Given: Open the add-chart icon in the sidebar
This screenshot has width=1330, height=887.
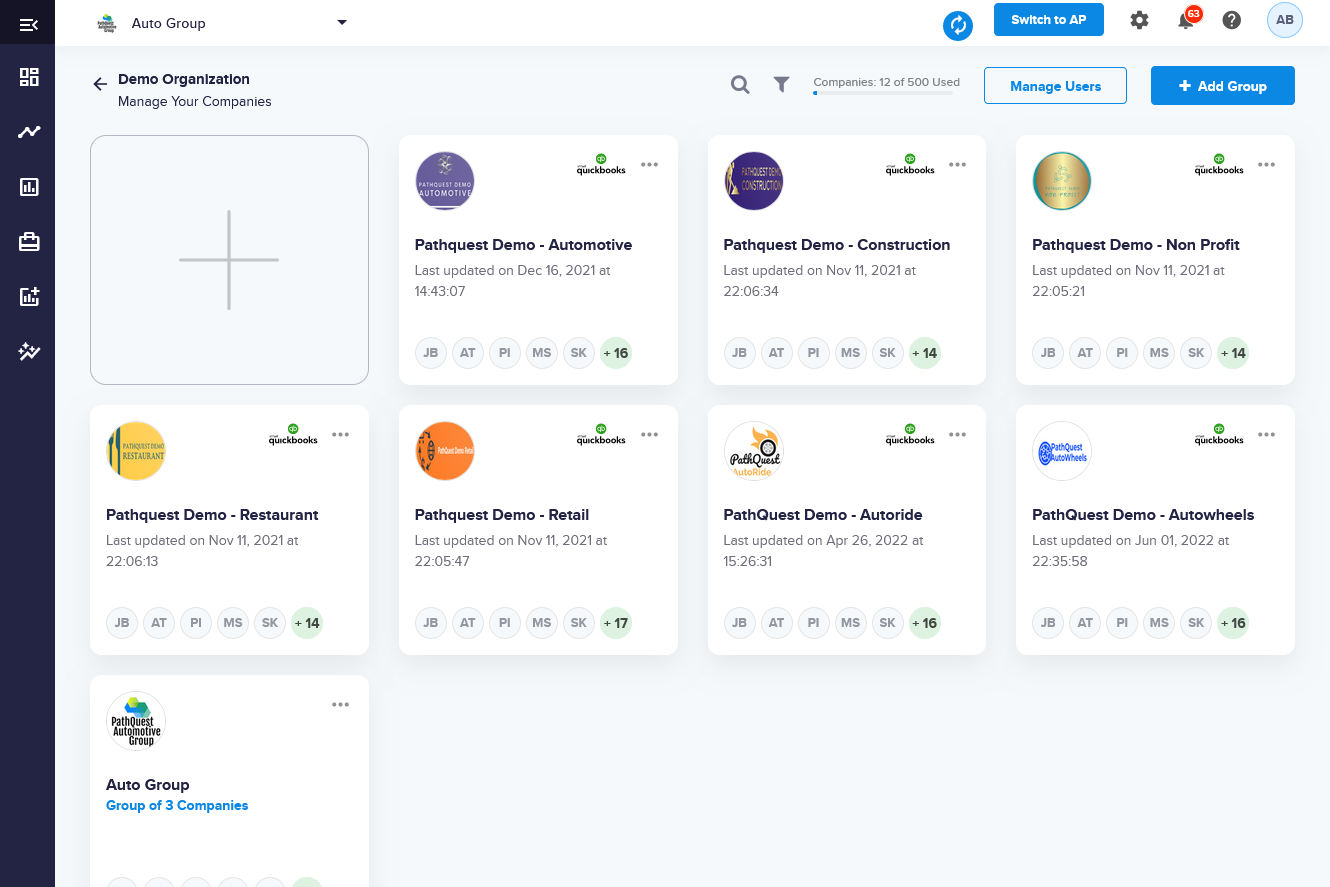Looking at the screenshot, I should (x=29, y=296).
